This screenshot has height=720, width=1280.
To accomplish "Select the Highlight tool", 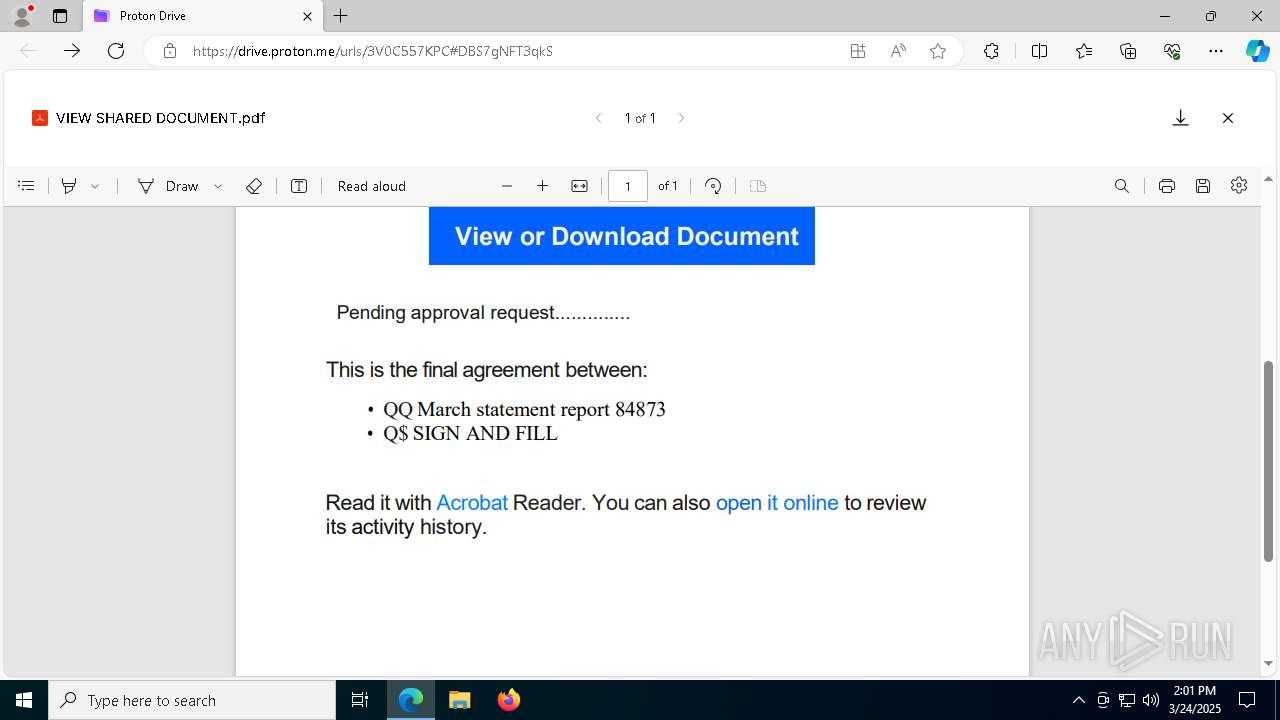I will pos(69,186).
